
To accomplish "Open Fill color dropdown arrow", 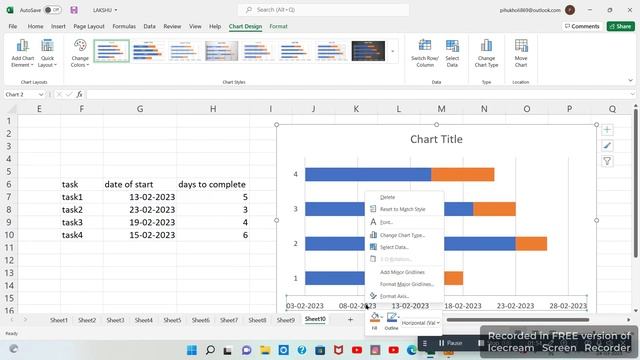I will point(382,317).
